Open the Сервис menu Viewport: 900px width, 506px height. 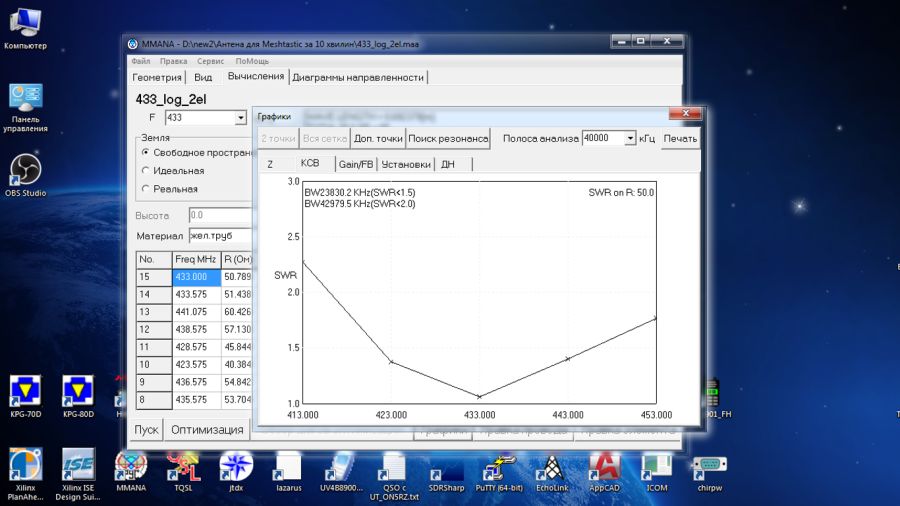tap(210, 61)
